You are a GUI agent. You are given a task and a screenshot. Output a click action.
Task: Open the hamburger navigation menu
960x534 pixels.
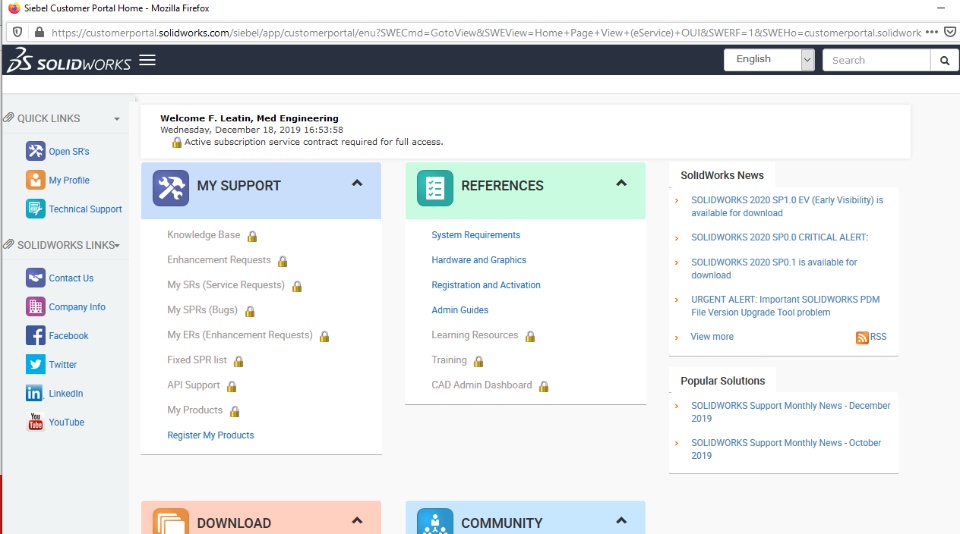148,60
